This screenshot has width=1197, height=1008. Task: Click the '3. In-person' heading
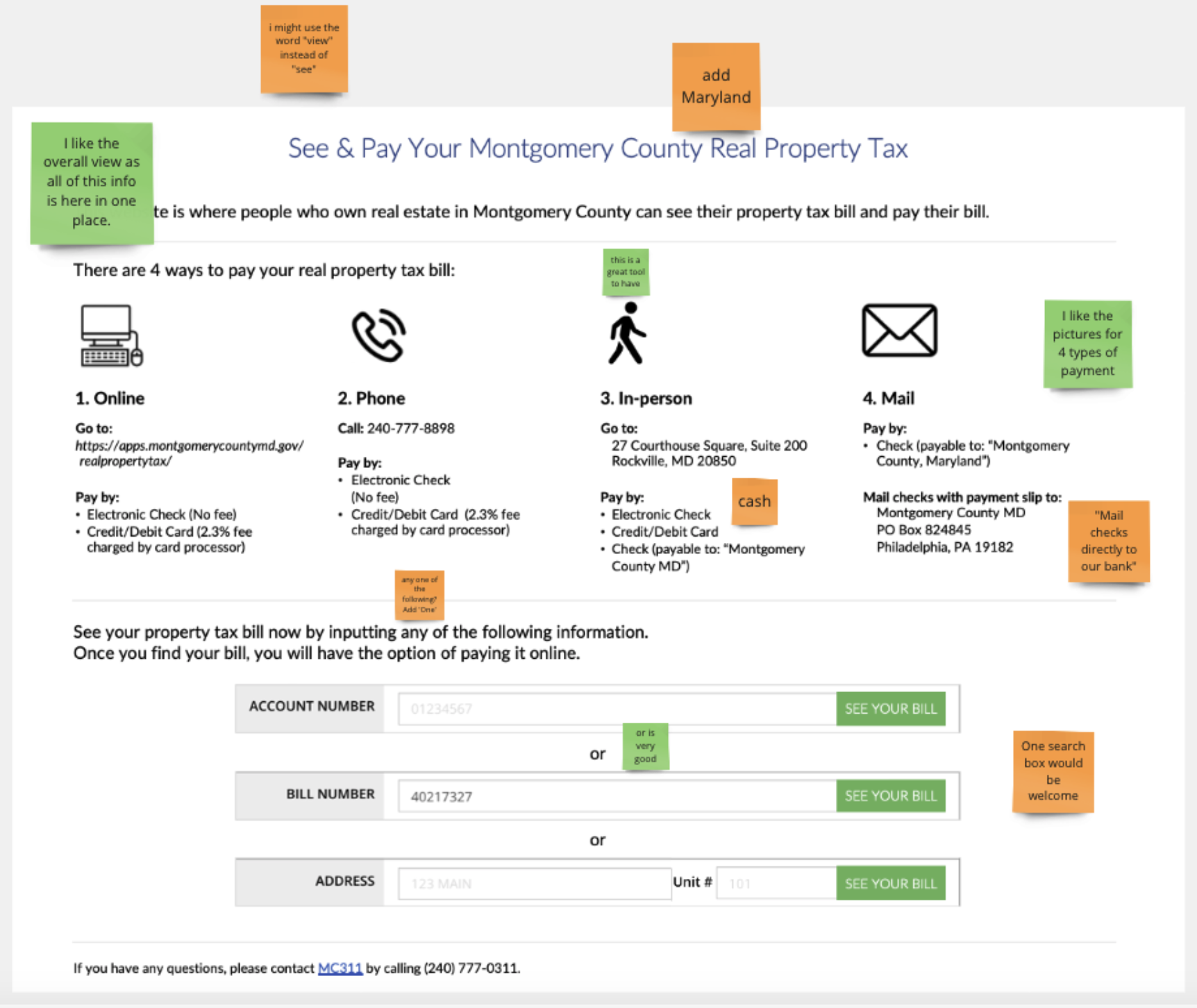coord(646,398)
